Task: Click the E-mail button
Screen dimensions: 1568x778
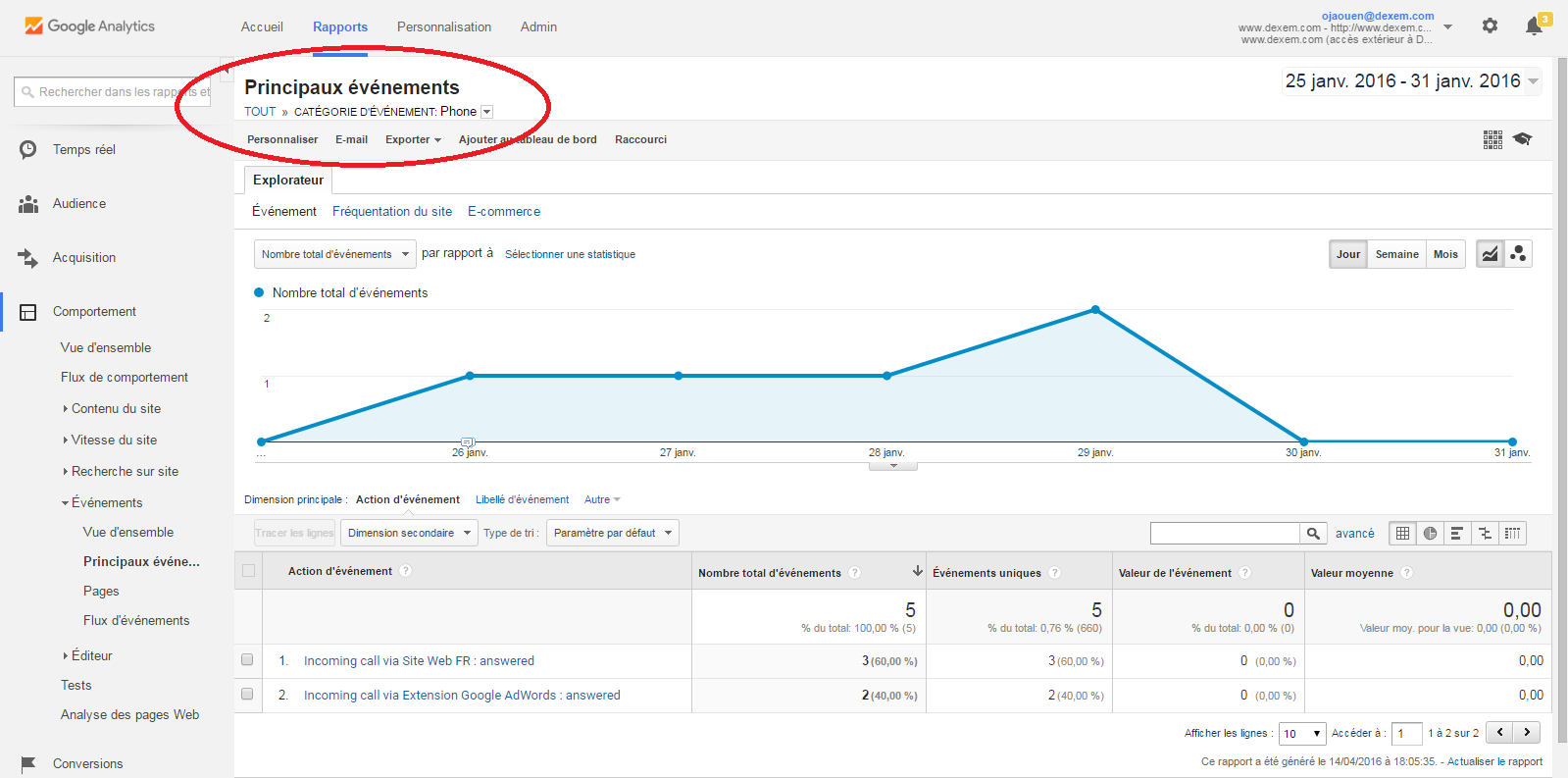Action: pyautogui.click(x=351, y=139)
